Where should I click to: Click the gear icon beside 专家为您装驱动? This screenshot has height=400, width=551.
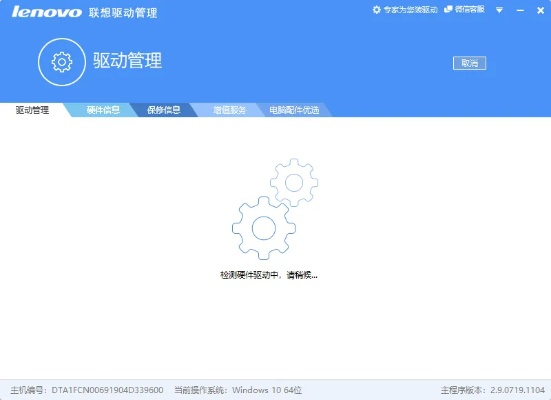click(376, 9)
